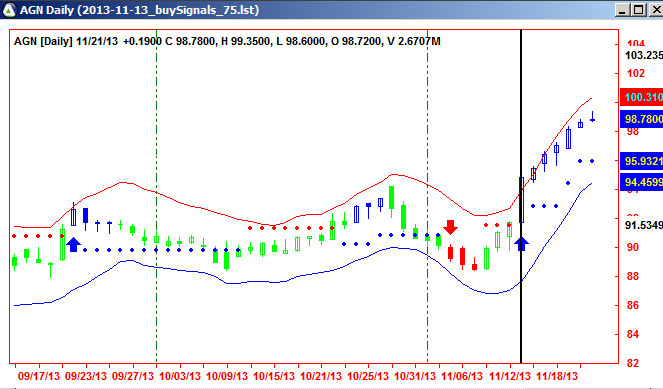Click the 11/12/13 date label

click(x=510, y=376)
